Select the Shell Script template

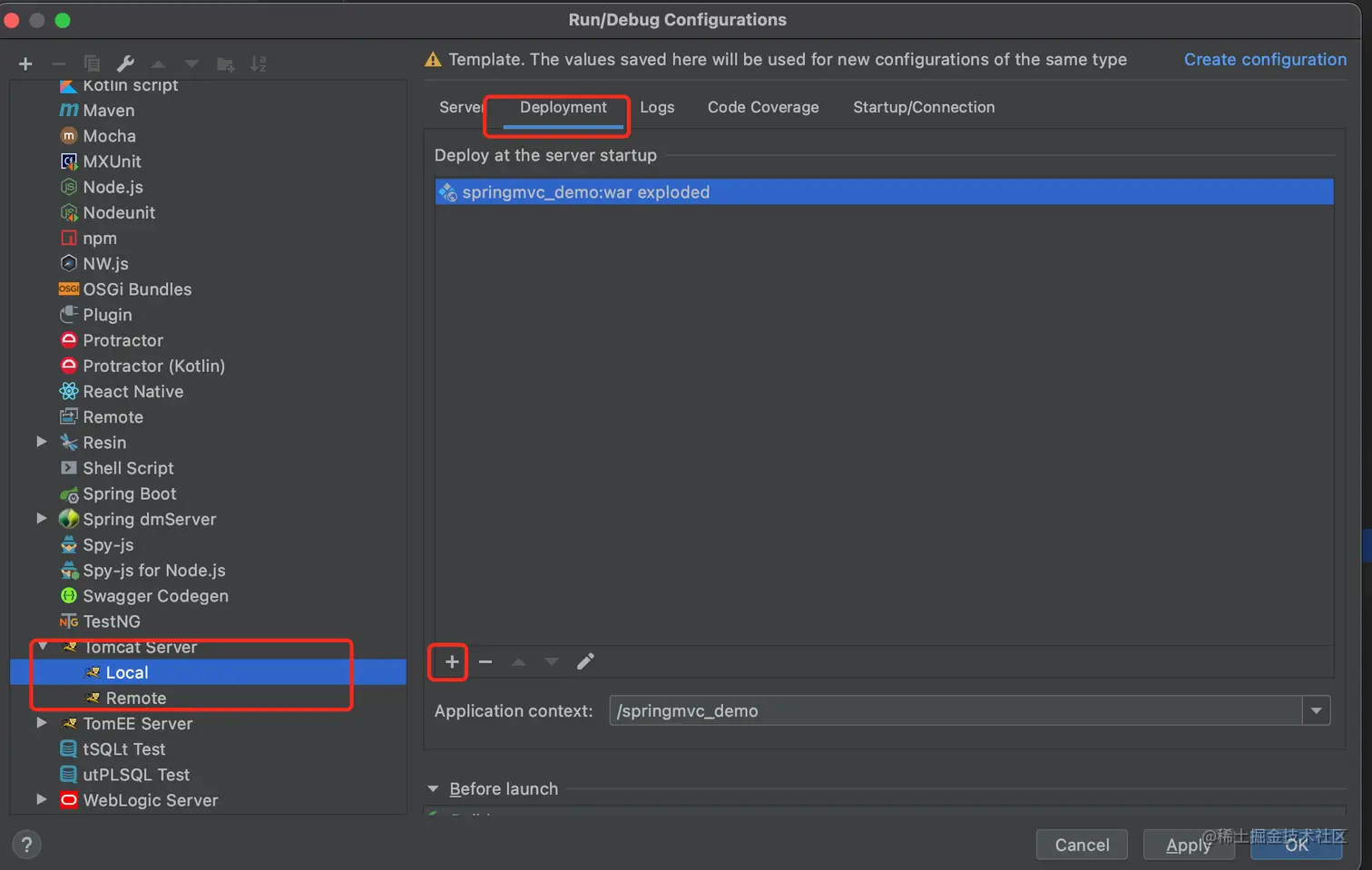click(x=128, y=468)
